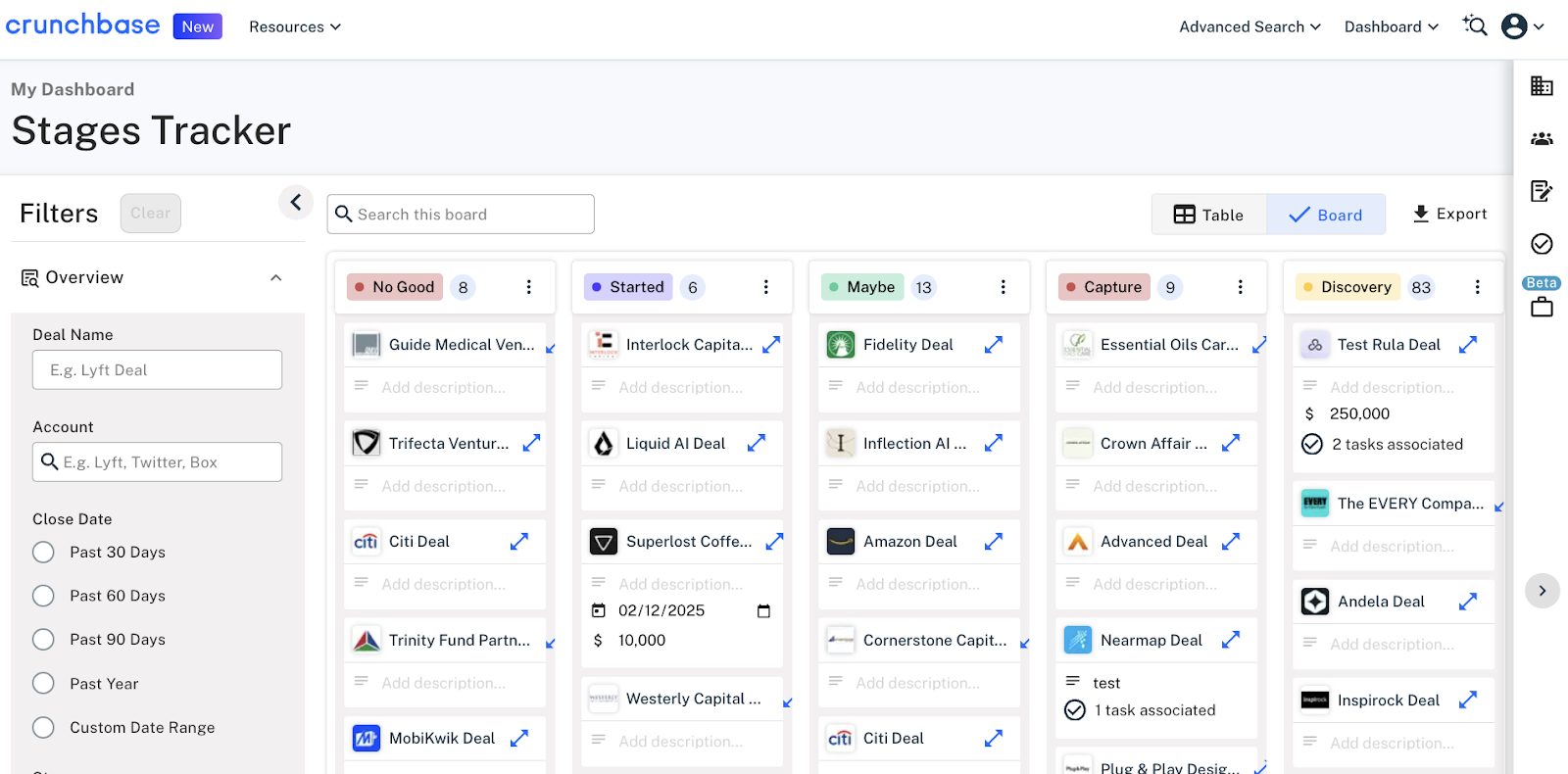This screenshot has width=1568, height=774.
Task: Expand the Liquid AI Deal card
Action: click(756, 444)
